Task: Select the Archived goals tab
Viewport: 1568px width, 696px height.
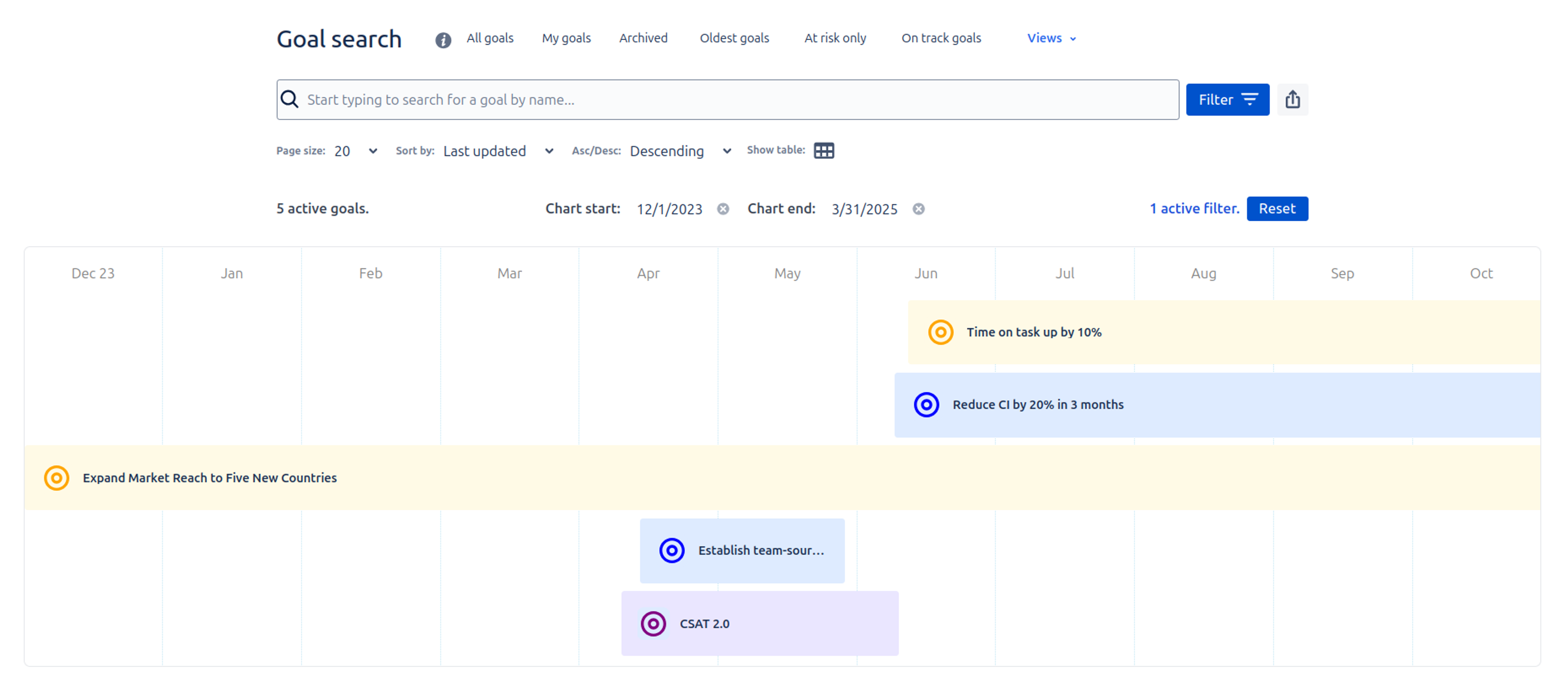Action: (643, 38)
